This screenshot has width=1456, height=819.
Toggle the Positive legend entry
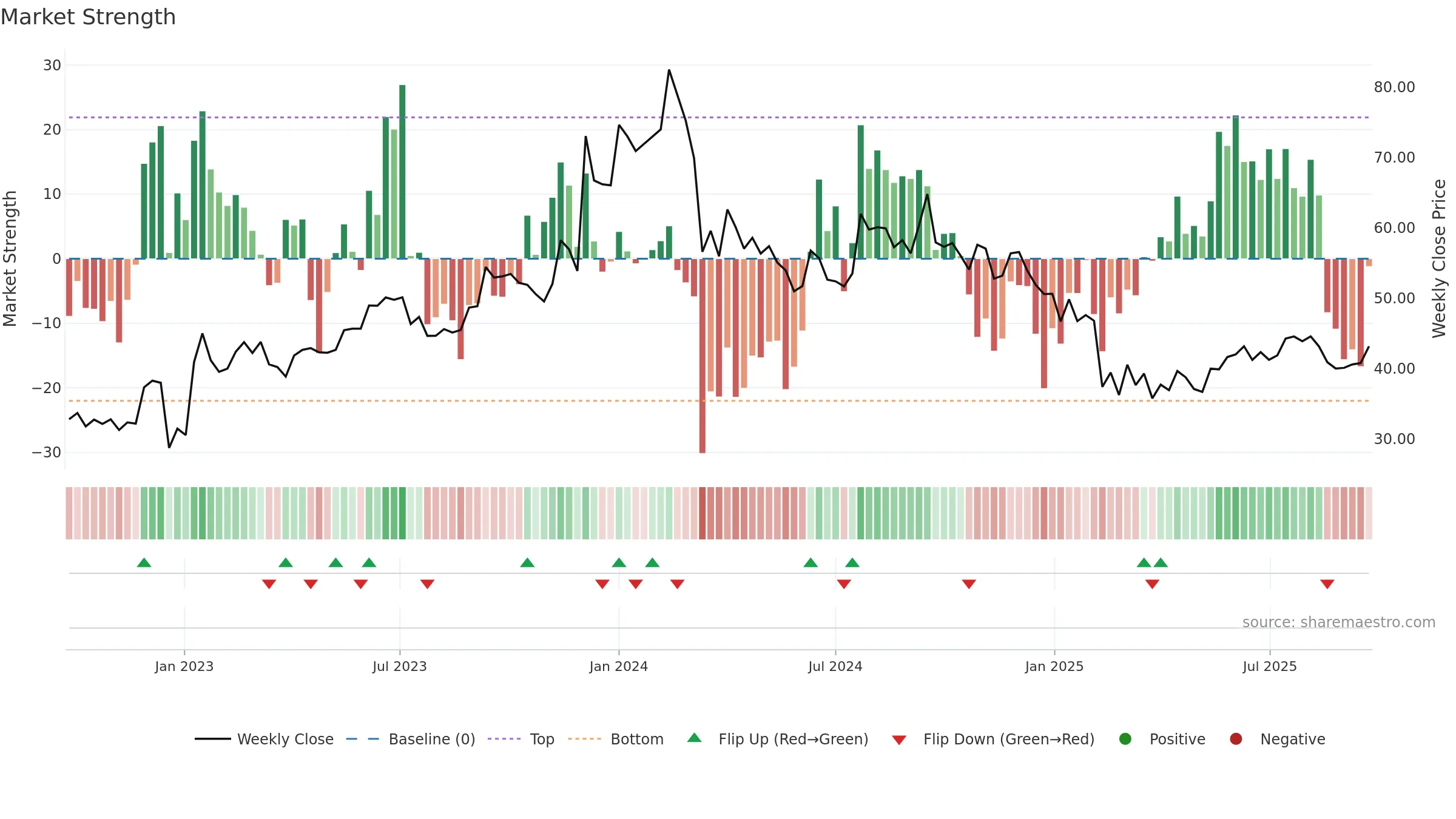[x=1162, y=739]
